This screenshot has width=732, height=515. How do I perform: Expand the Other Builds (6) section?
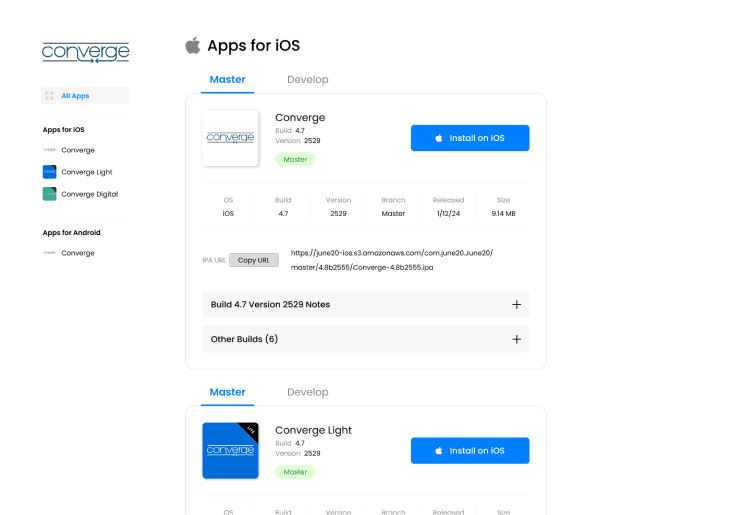coord(366,339)
